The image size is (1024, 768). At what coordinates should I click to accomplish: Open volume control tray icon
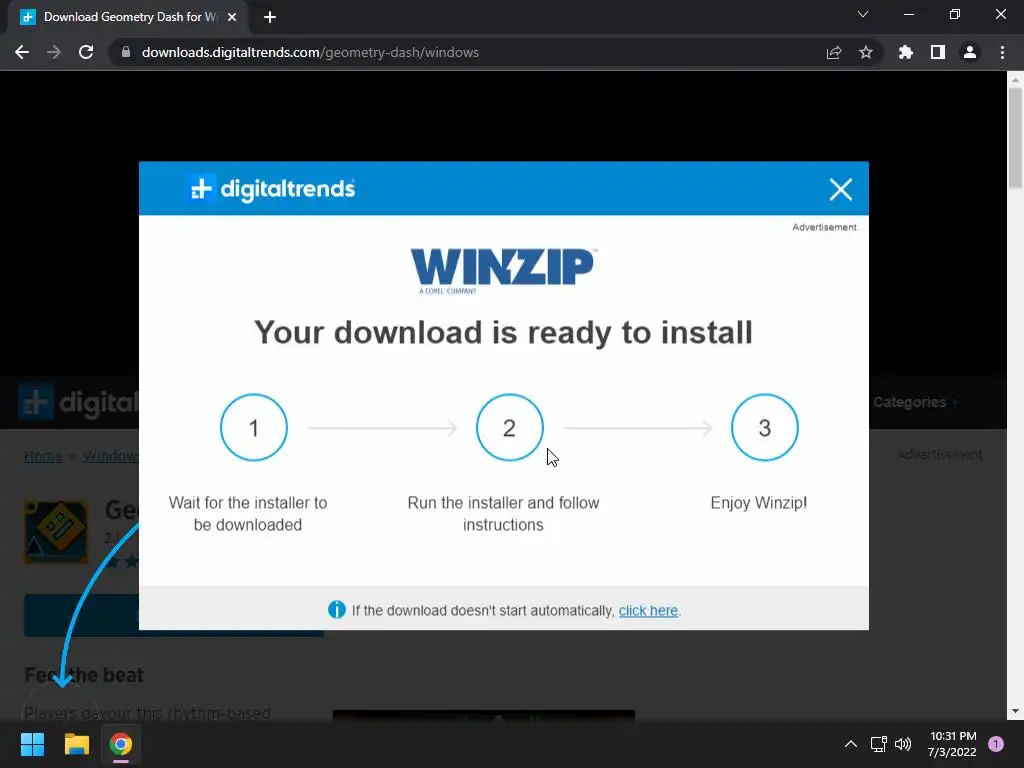coord(903,744)
